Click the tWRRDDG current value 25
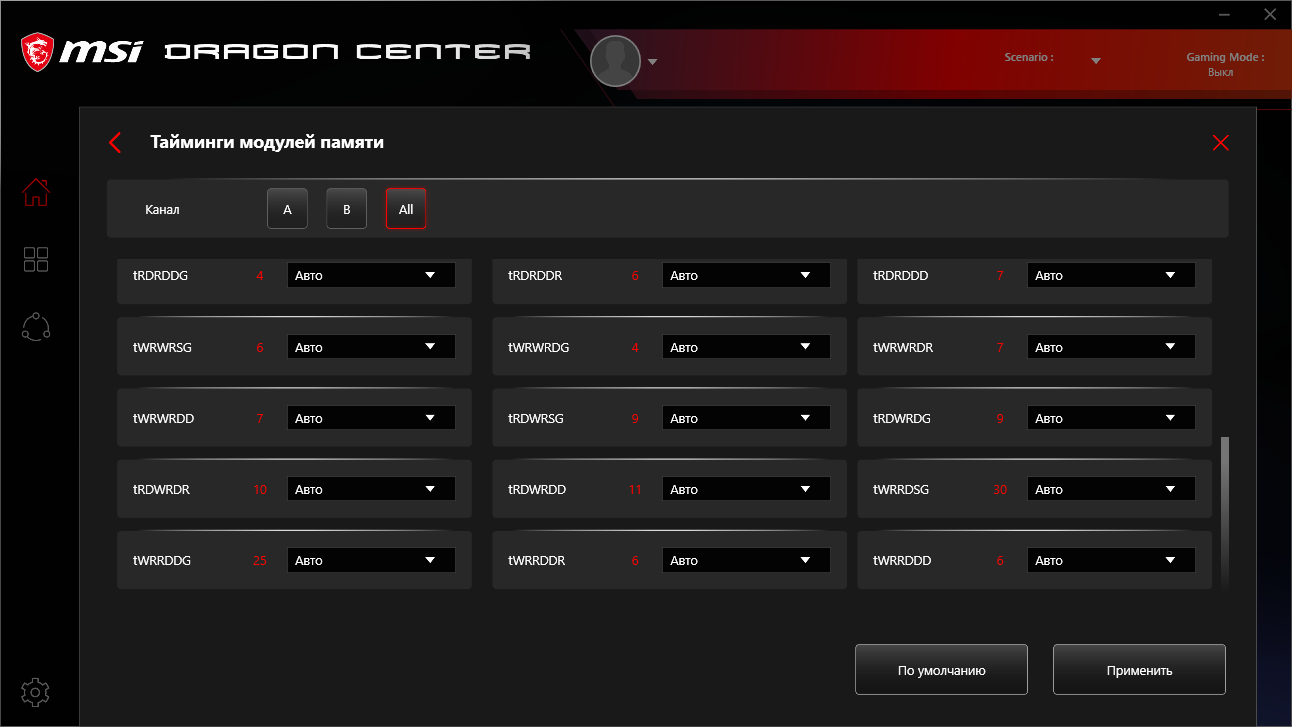This screenshot has height=727, width=1292. click(260, 560)
